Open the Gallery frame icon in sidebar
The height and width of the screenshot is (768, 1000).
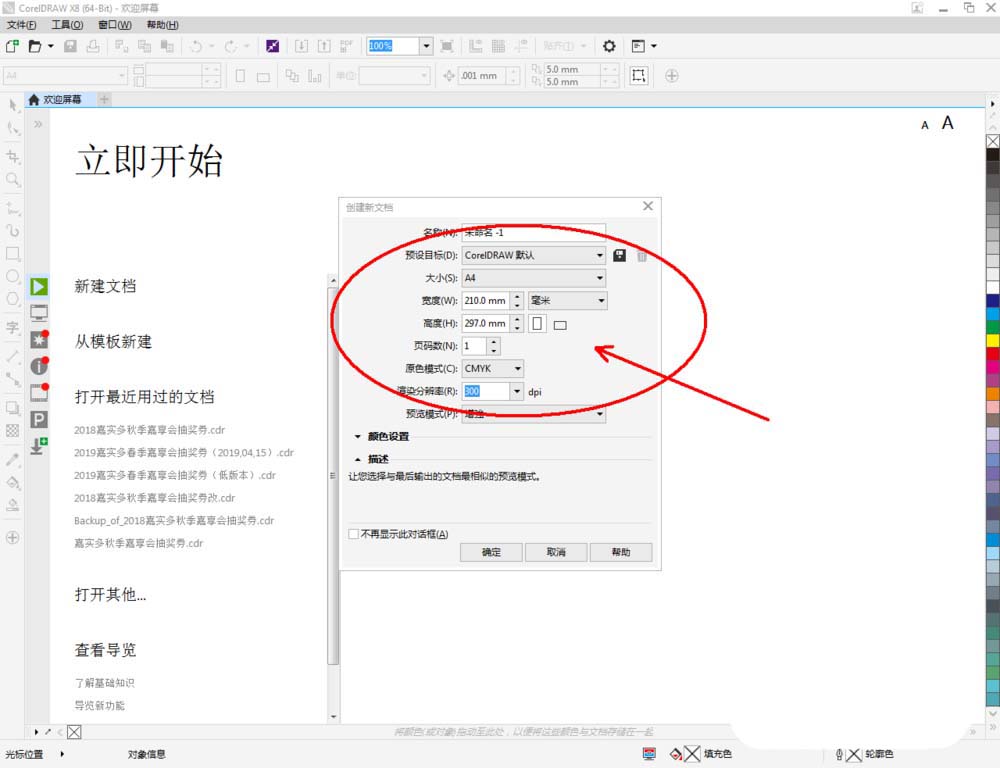pos(39,392)
